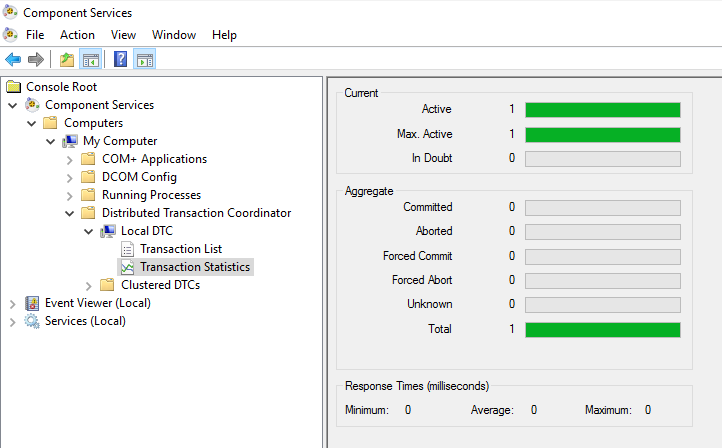Open the Window menu

[174, 35]
